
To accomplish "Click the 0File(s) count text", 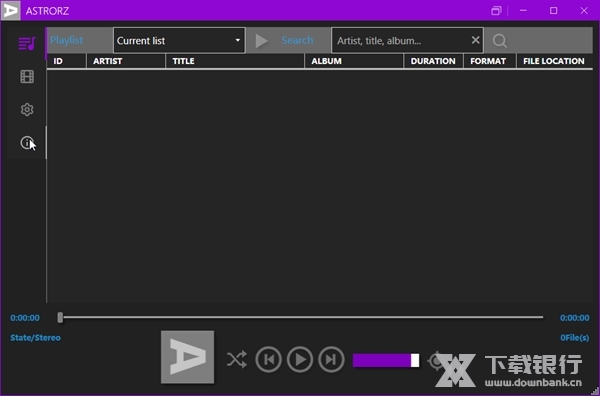I will point(574,338).
